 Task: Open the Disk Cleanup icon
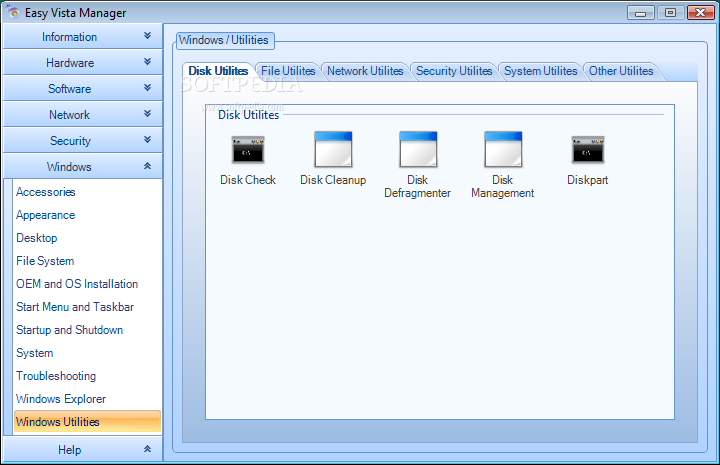pos(333,149)
